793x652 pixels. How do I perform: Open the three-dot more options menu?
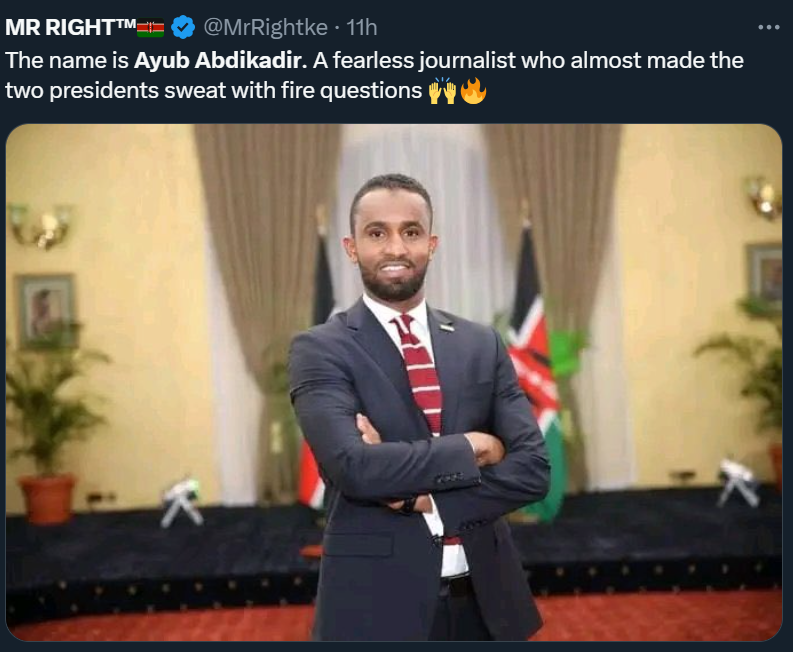pyautogui.click(x=769, y=27)
